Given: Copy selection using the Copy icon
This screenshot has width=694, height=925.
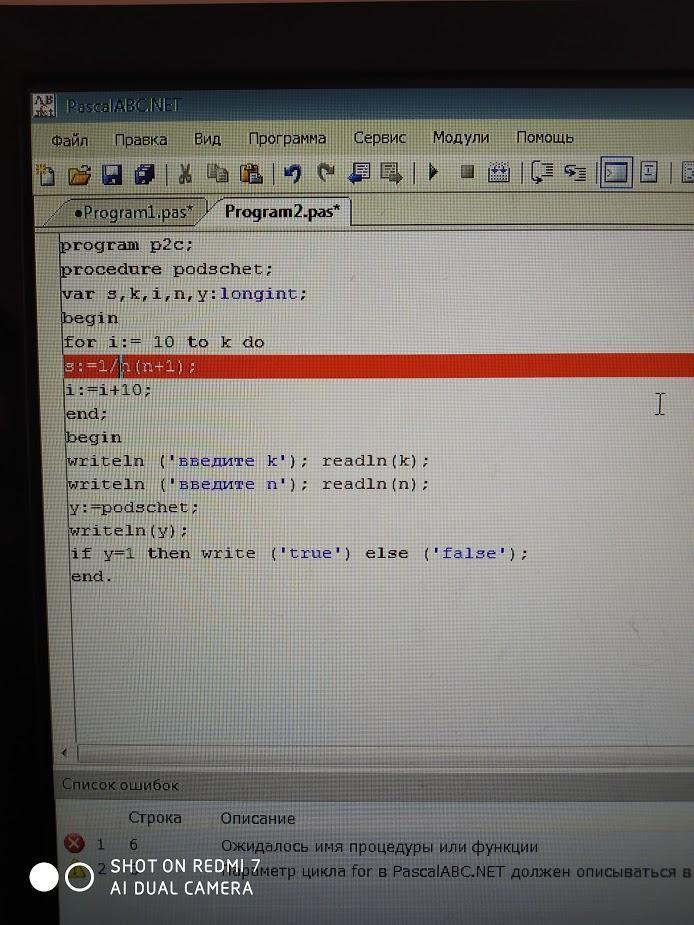Looking at the screenshot, I should [x=218, y=173].
